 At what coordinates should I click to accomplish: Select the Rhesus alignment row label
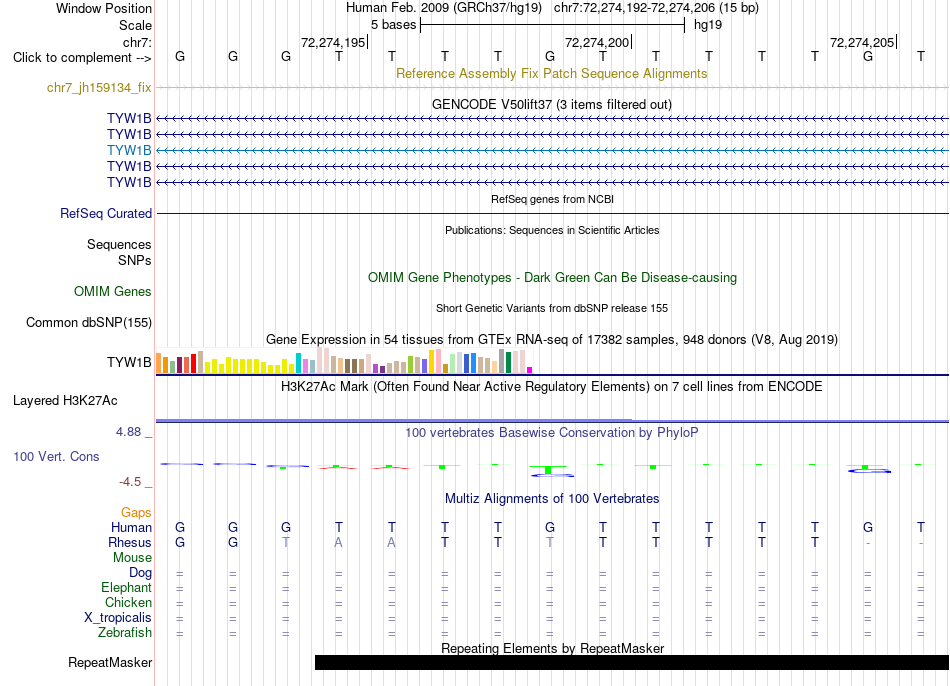point(130,542)
